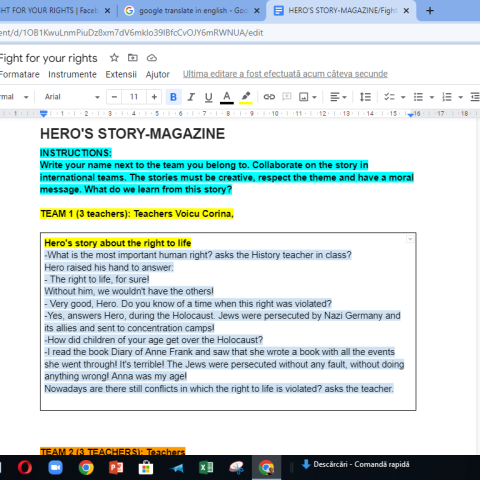Open the 'Ultima editare' version history link
Image resolution: width=480 pixels, height=480 pixels.
[285, 74]
